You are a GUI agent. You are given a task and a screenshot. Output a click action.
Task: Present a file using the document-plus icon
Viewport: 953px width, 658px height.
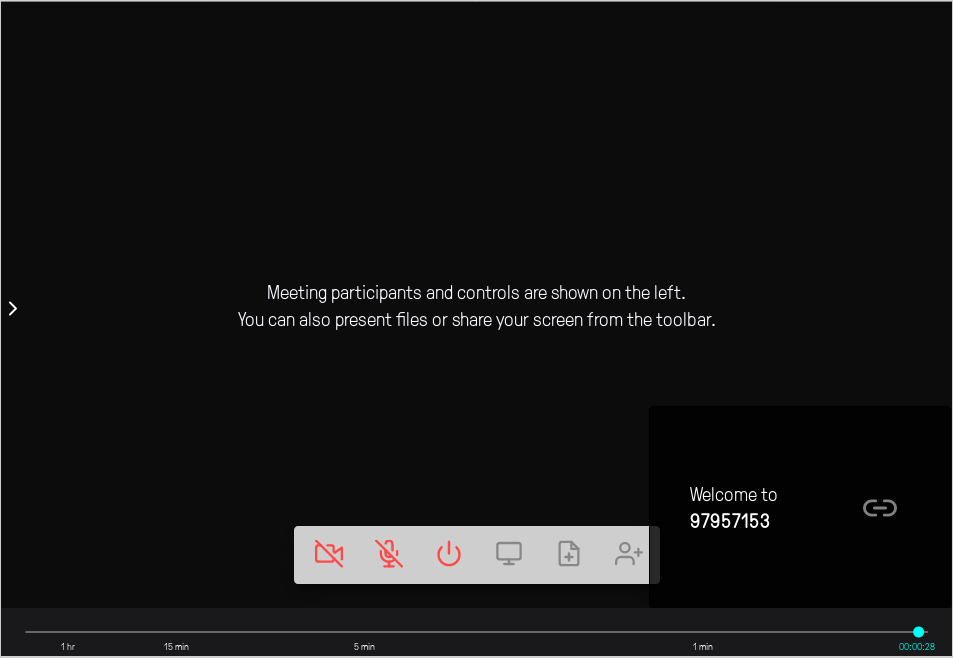569,553
